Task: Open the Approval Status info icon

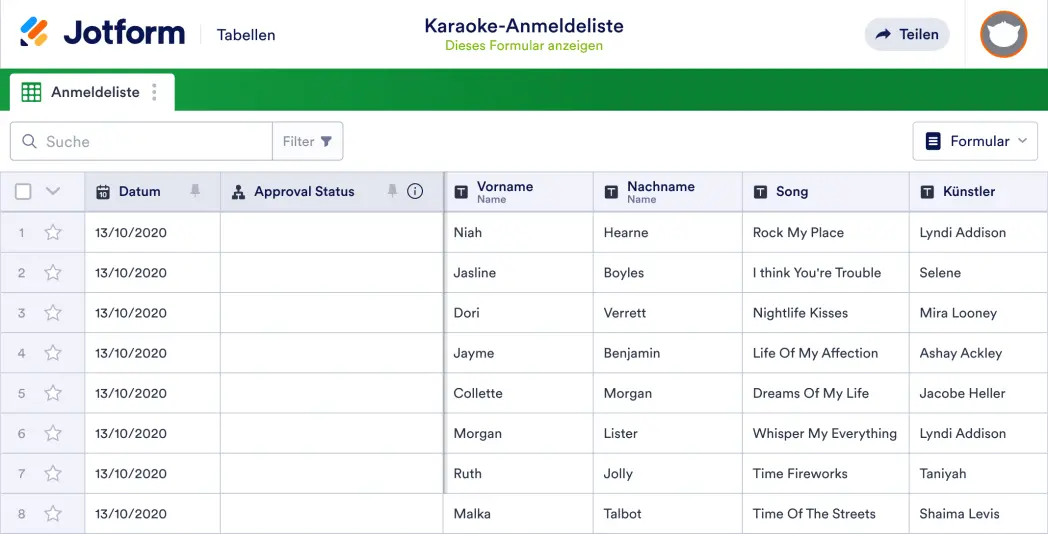Action: point(415,191)
